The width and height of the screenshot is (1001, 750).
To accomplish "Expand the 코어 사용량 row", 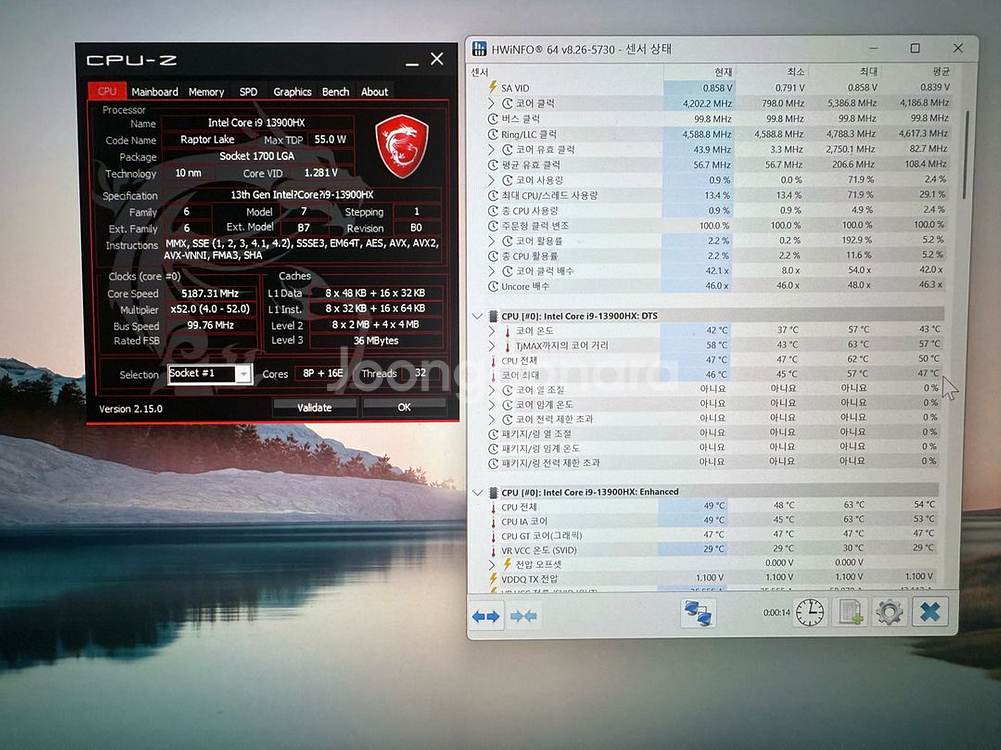I will point(491,180).
